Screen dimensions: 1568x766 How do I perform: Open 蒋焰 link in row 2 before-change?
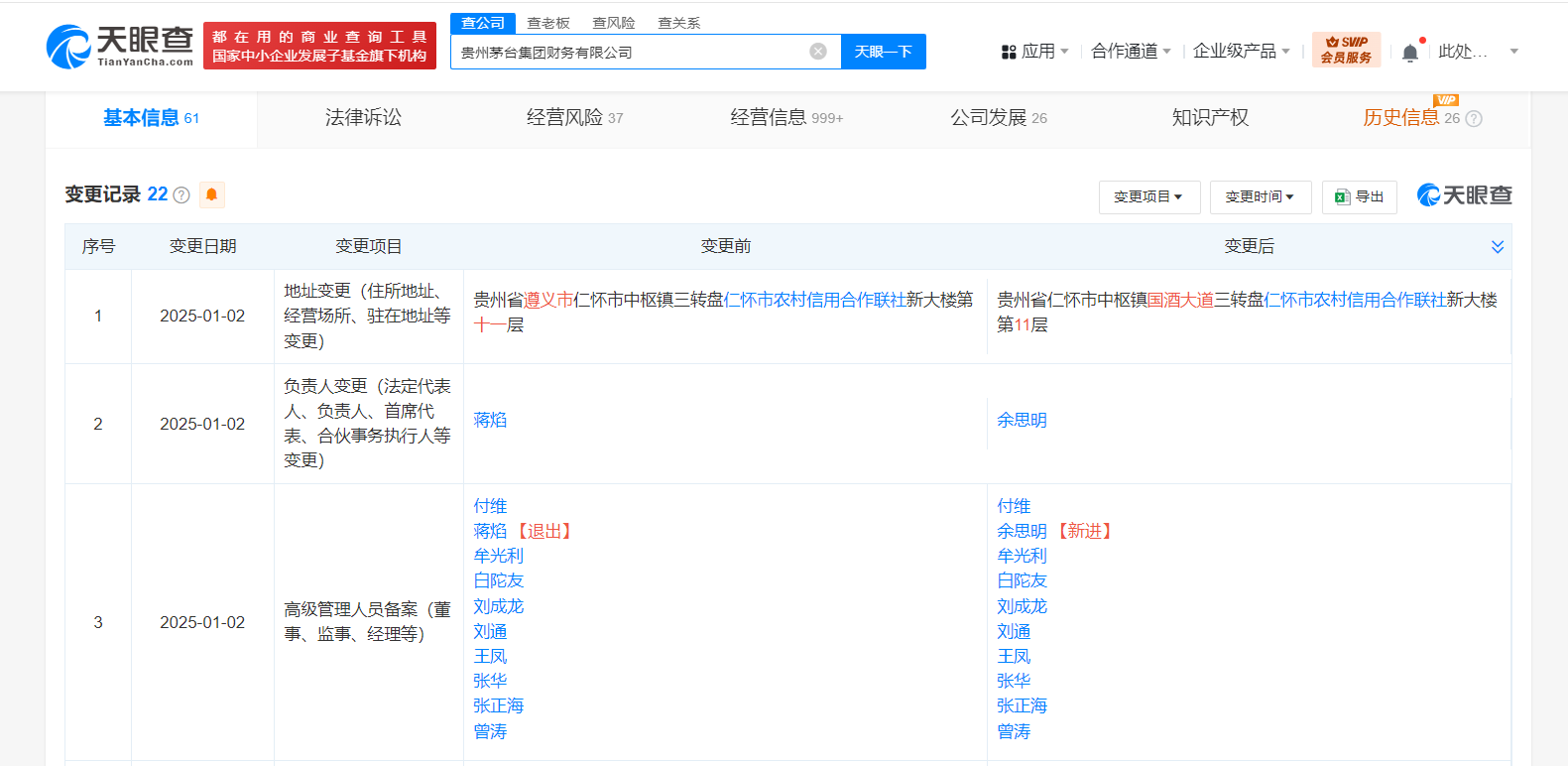(x=490, y=421)
